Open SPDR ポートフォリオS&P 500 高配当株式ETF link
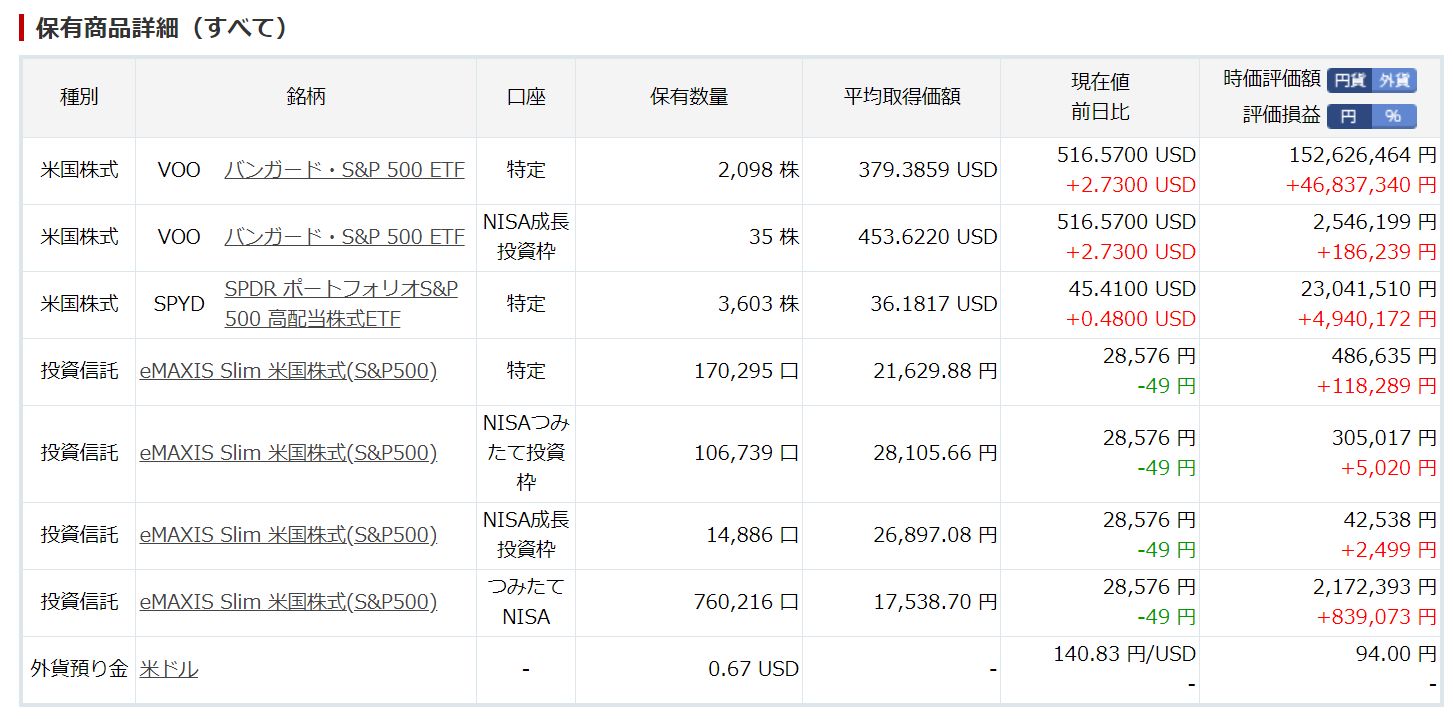 tap(341, 304)
